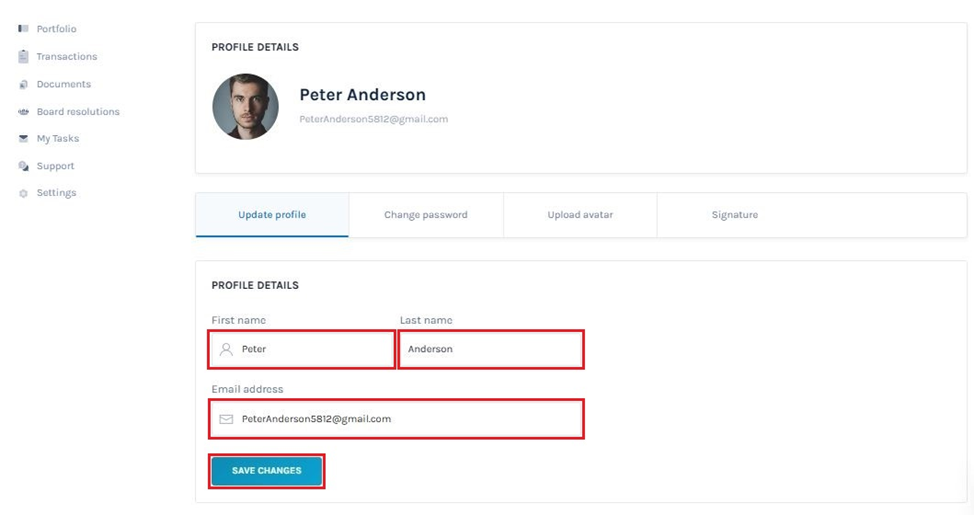Click the Last name input field
The image size is (974, 515).
pos(491,349)
